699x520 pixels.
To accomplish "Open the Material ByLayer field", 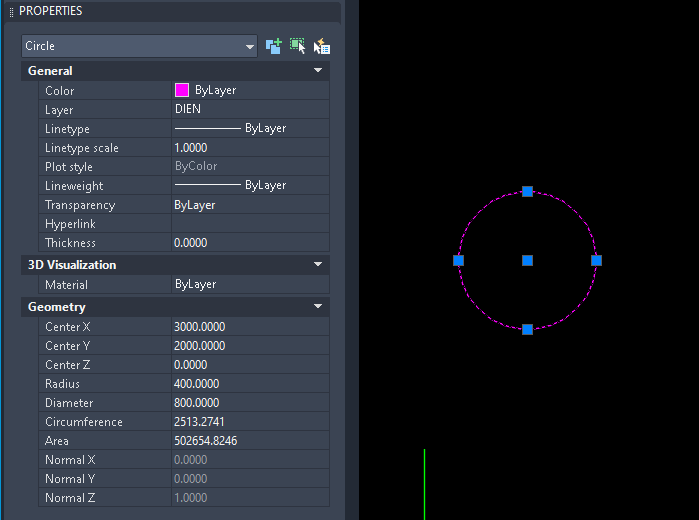I will pyautogui.click(x=251, y=285).
